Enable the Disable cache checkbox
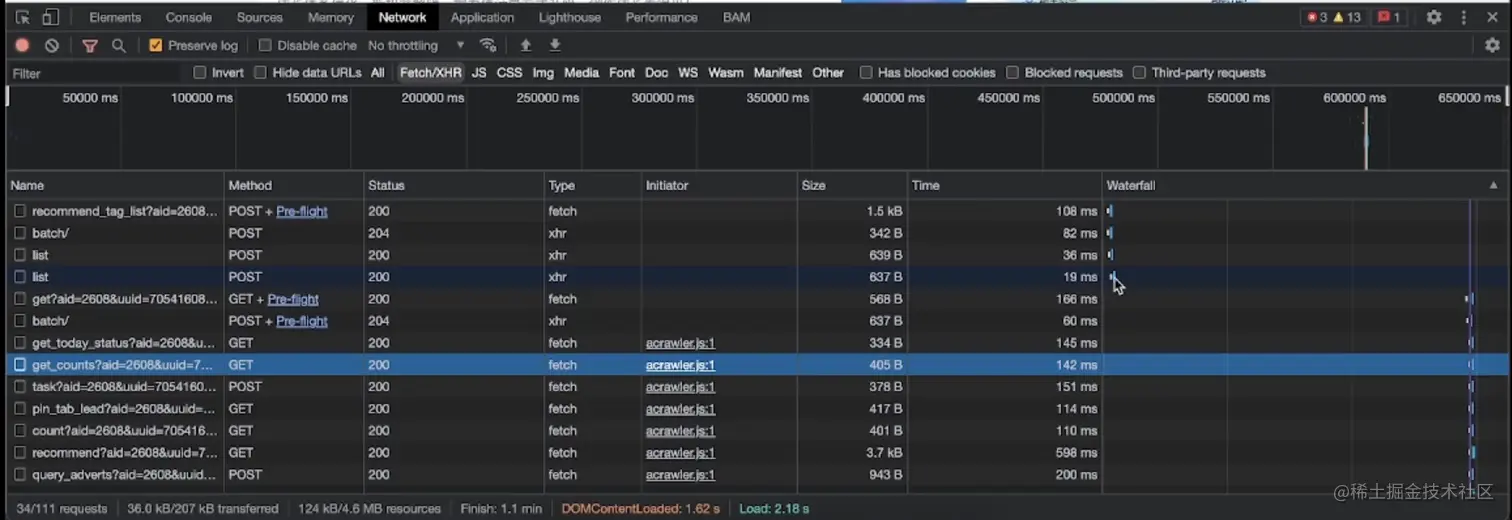 click(x=265, y=45)
